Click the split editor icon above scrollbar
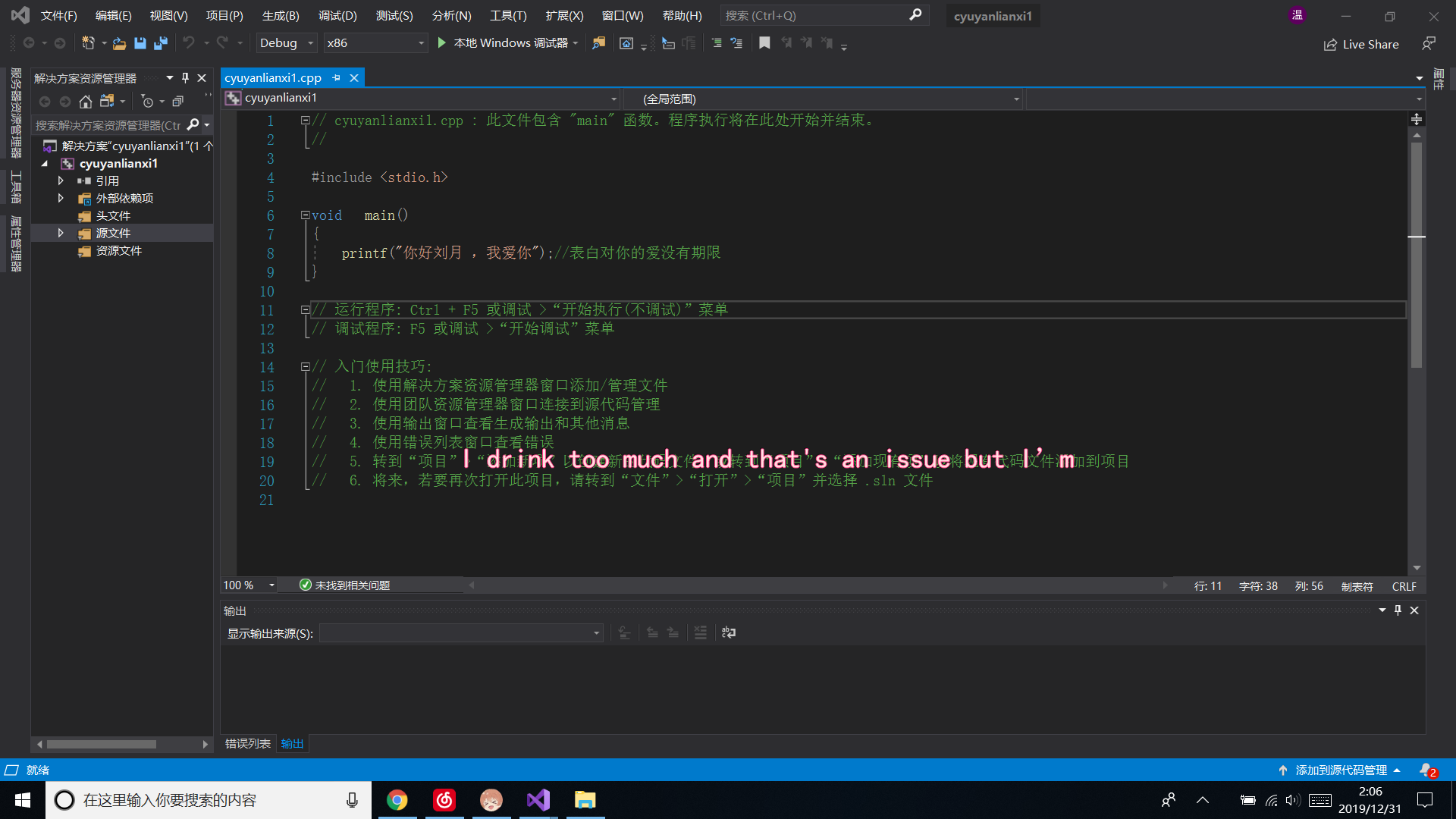Viewport: 1456px width, 819px height. point(1417,119)
